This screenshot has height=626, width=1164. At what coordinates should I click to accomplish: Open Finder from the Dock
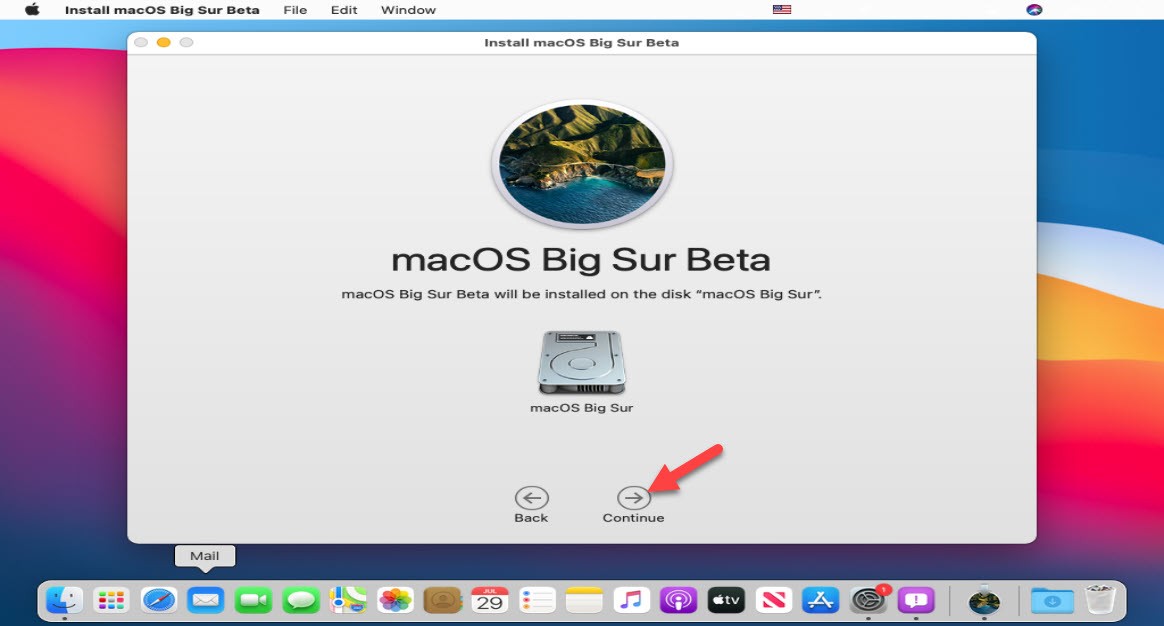click(x=64, y=600)
